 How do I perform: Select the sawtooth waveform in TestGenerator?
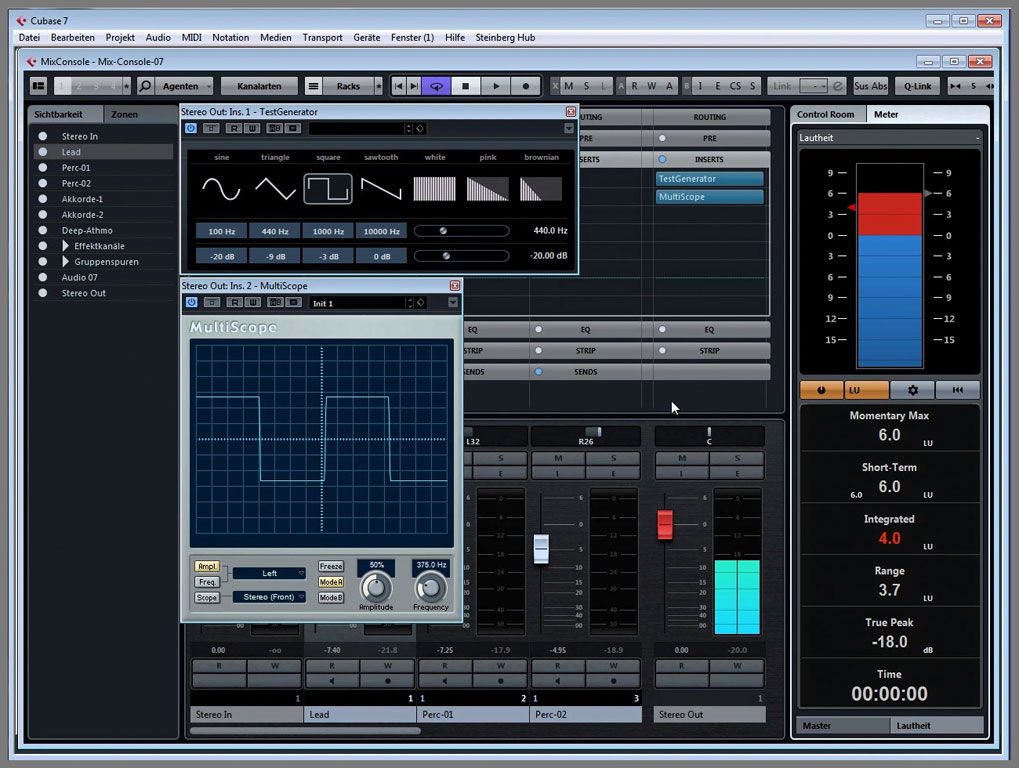tap(381, 189)
